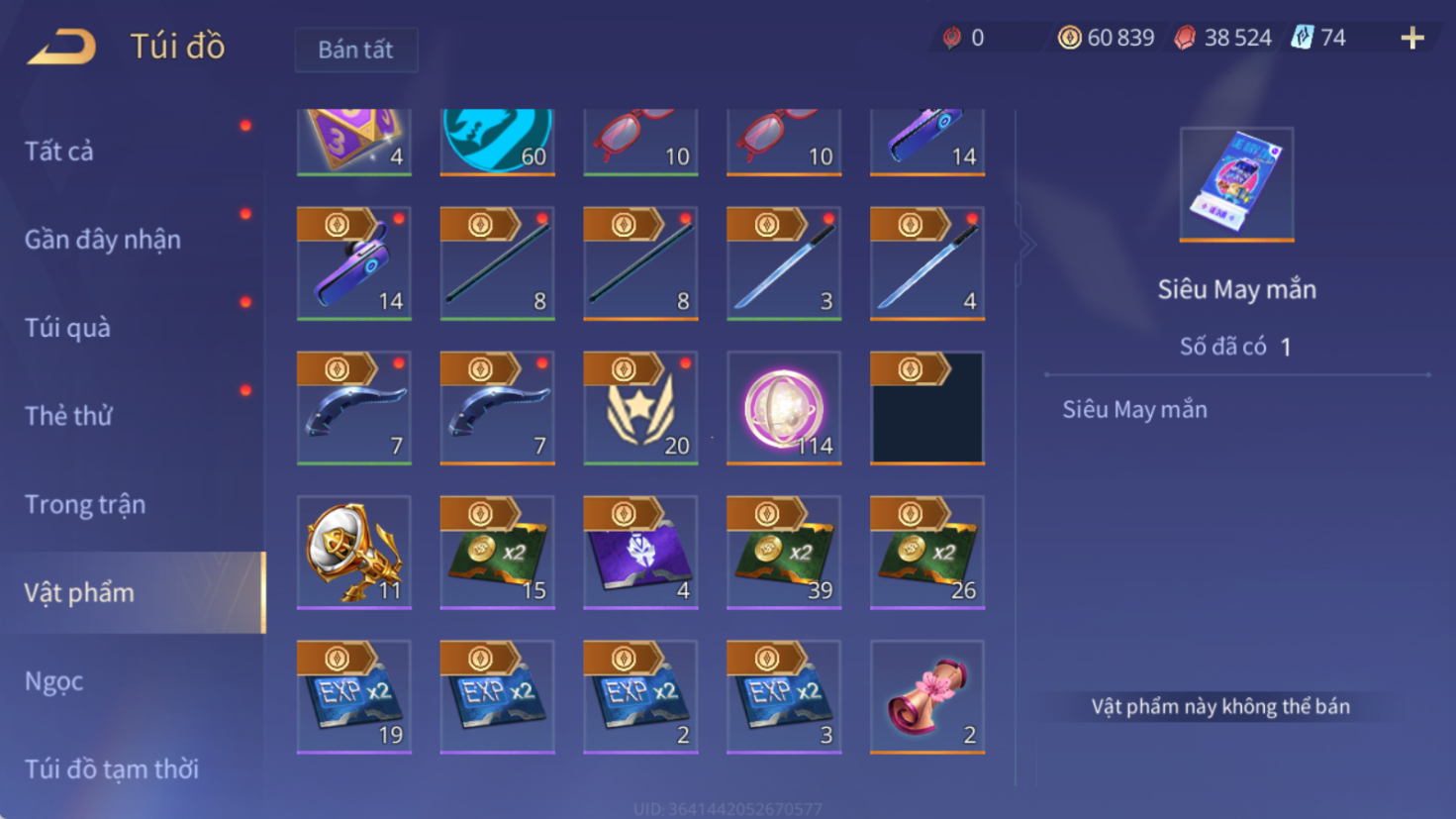This screenshot has height=819, width=1456.
Task: Pick the star emblem item with 20
Action: point(640,408)
